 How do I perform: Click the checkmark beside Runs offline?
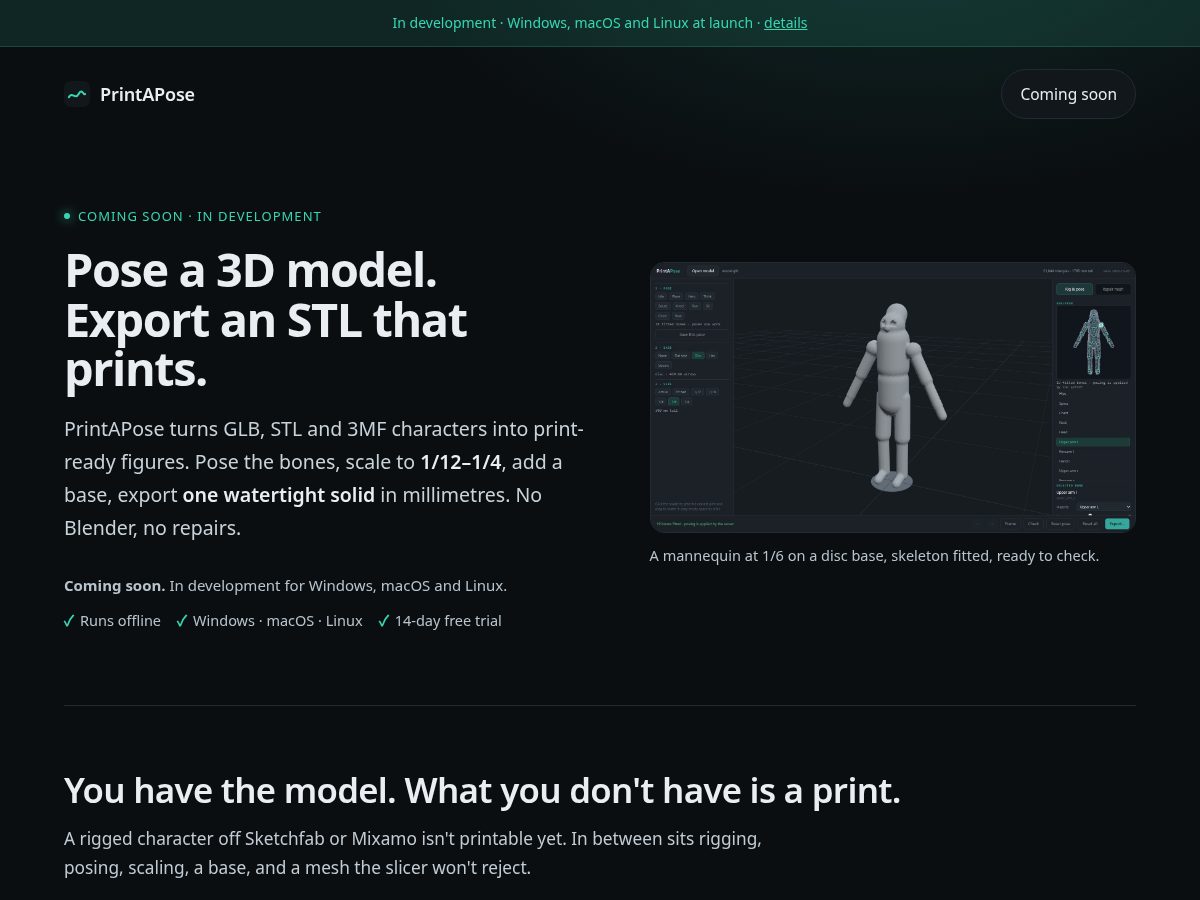(x=69, y=621)
